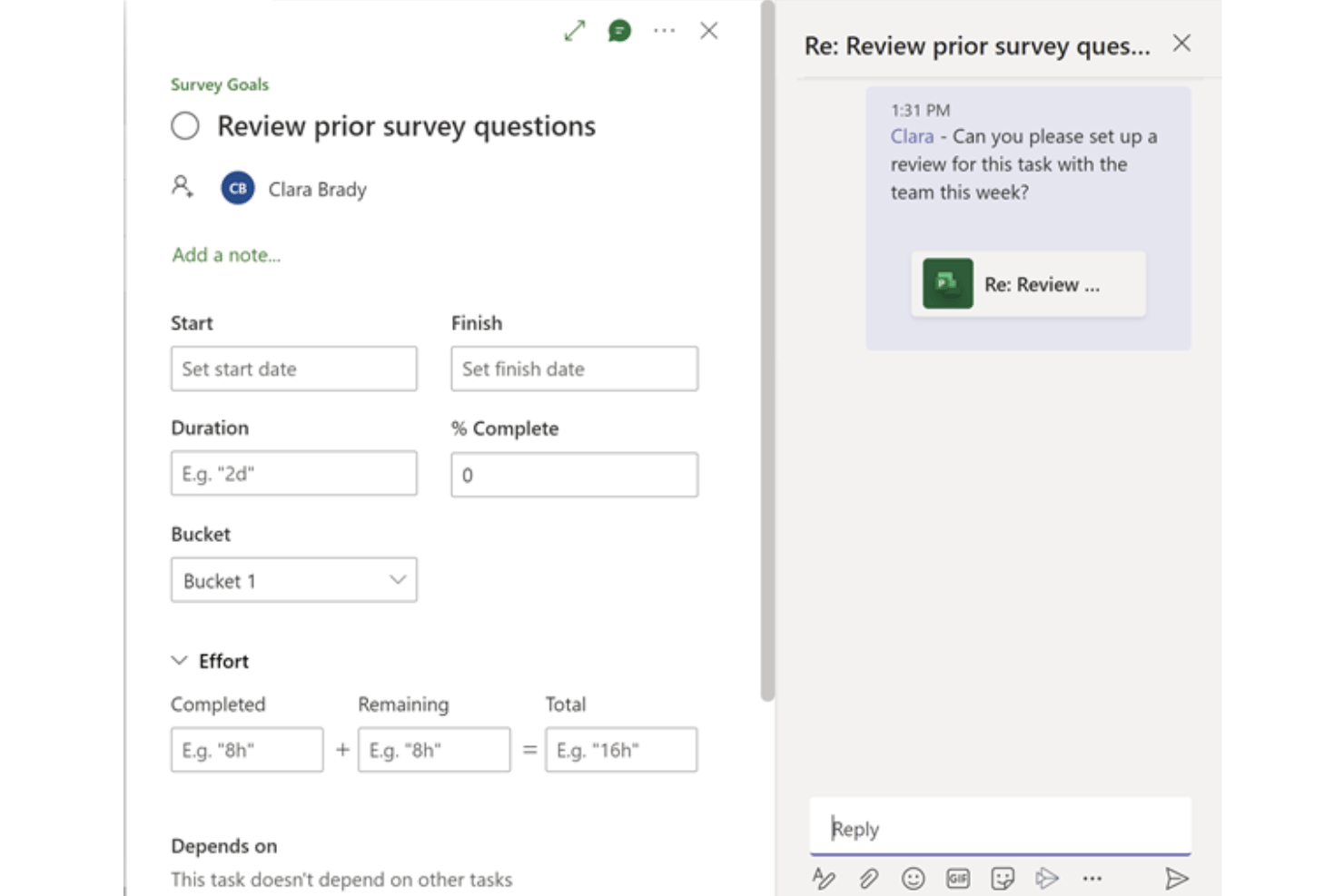Open the Format text options
The height and width of the screenshot is (896, 1344).
824,878
